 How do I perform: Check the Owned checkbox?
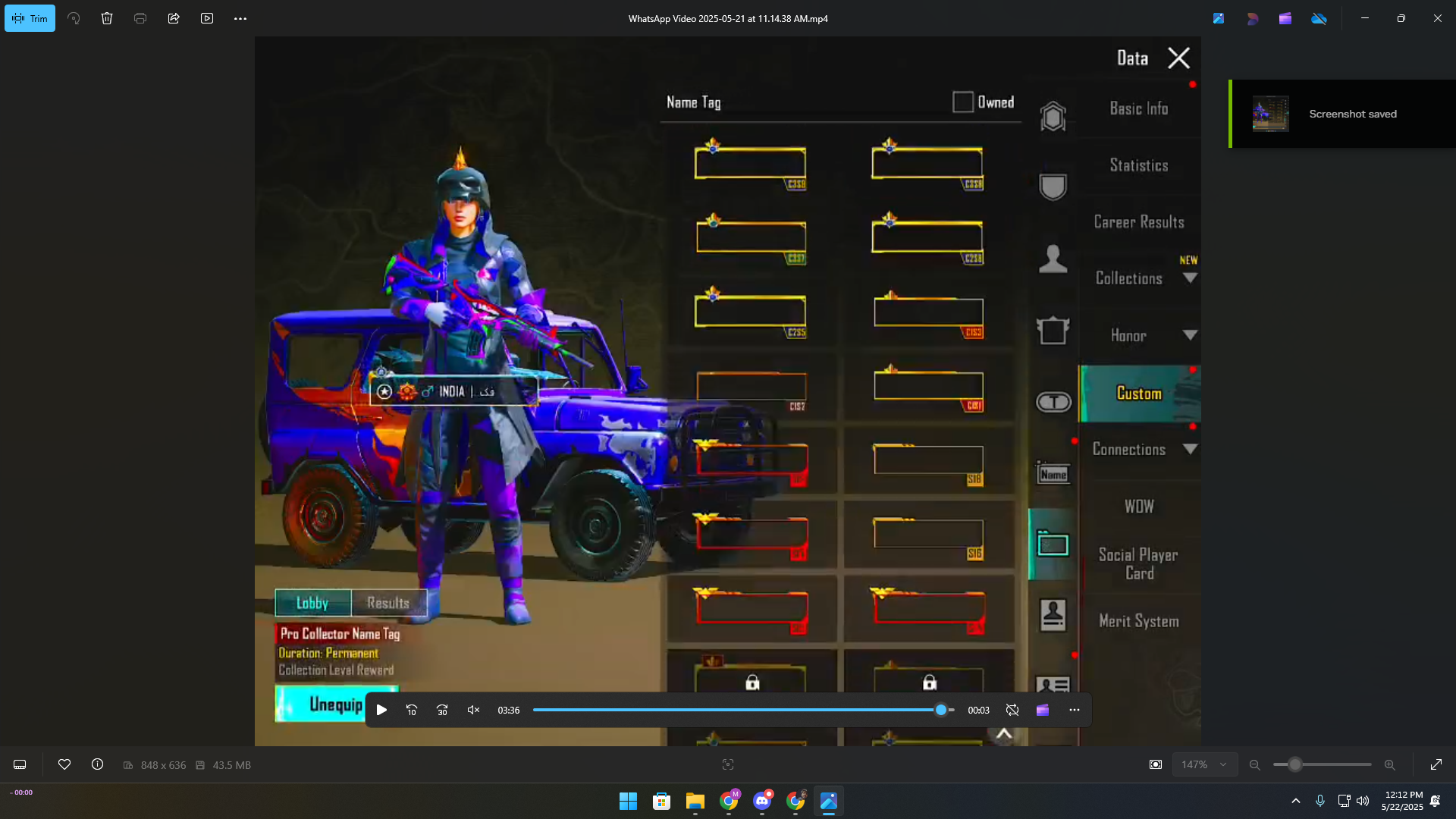tap(963, 102)
